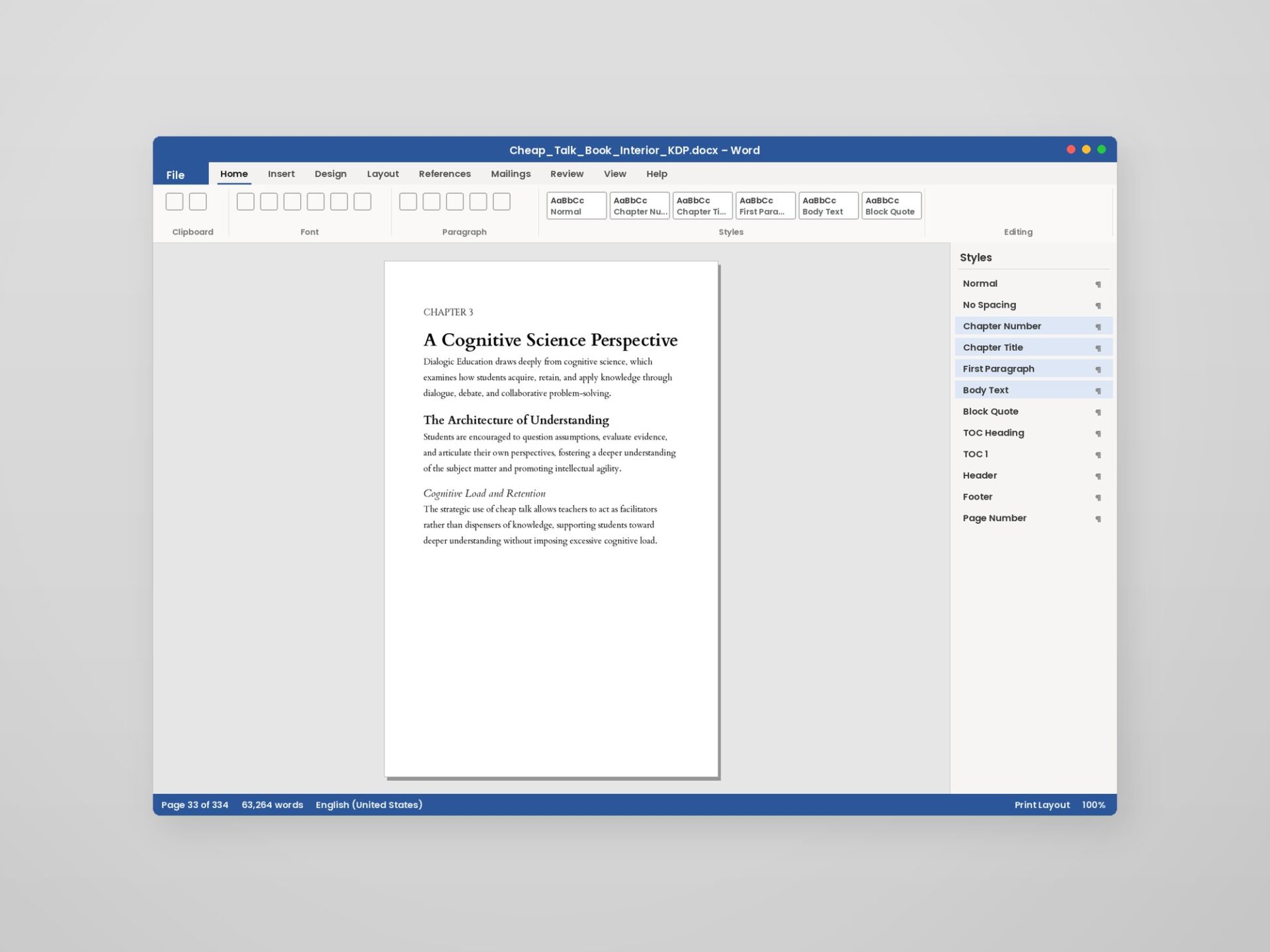Apply Normal style from the ribbon gallery
1270x952 pixels.
[577, 206]
